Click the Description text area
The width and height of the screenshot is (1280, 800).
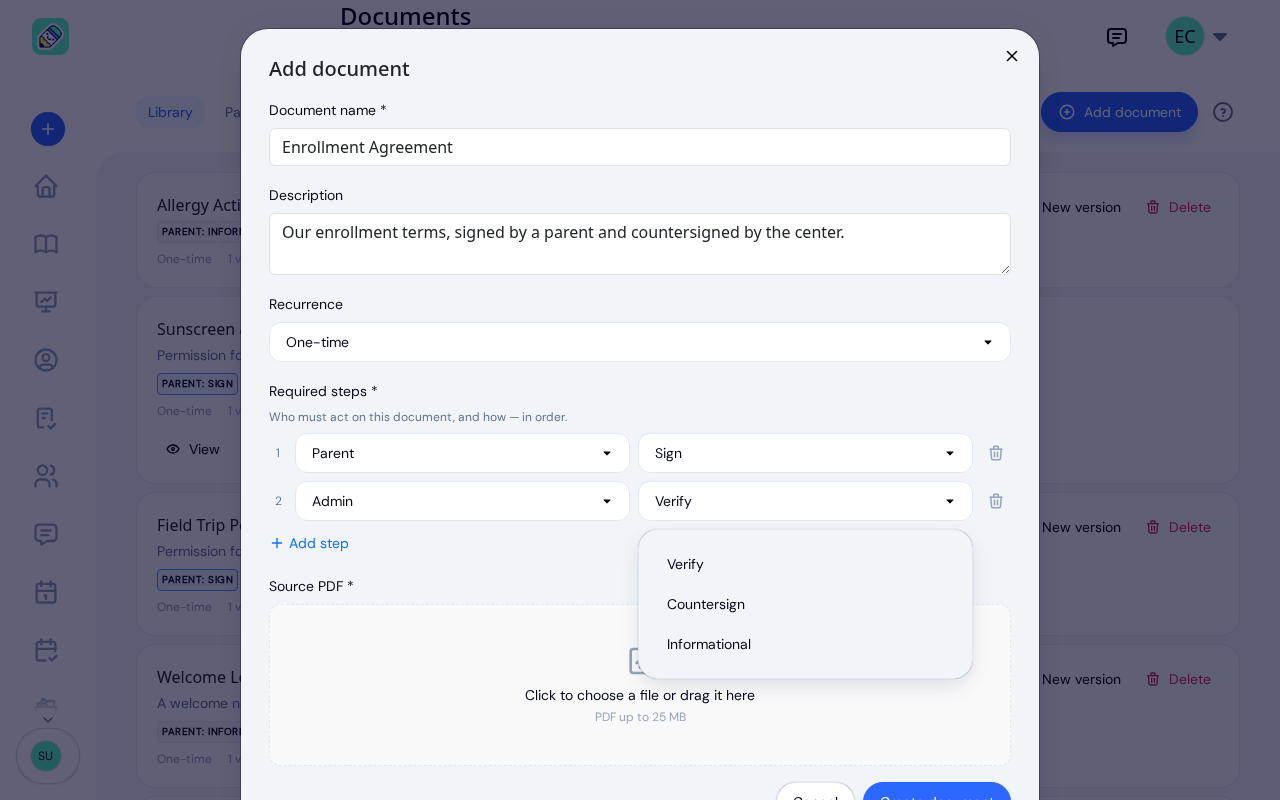tap(640, 244)
